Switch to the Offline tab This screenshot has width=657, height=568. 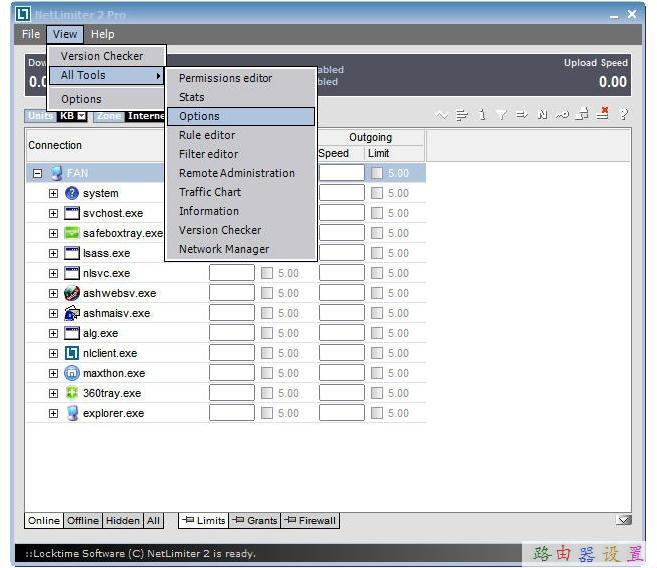[83, 520]
